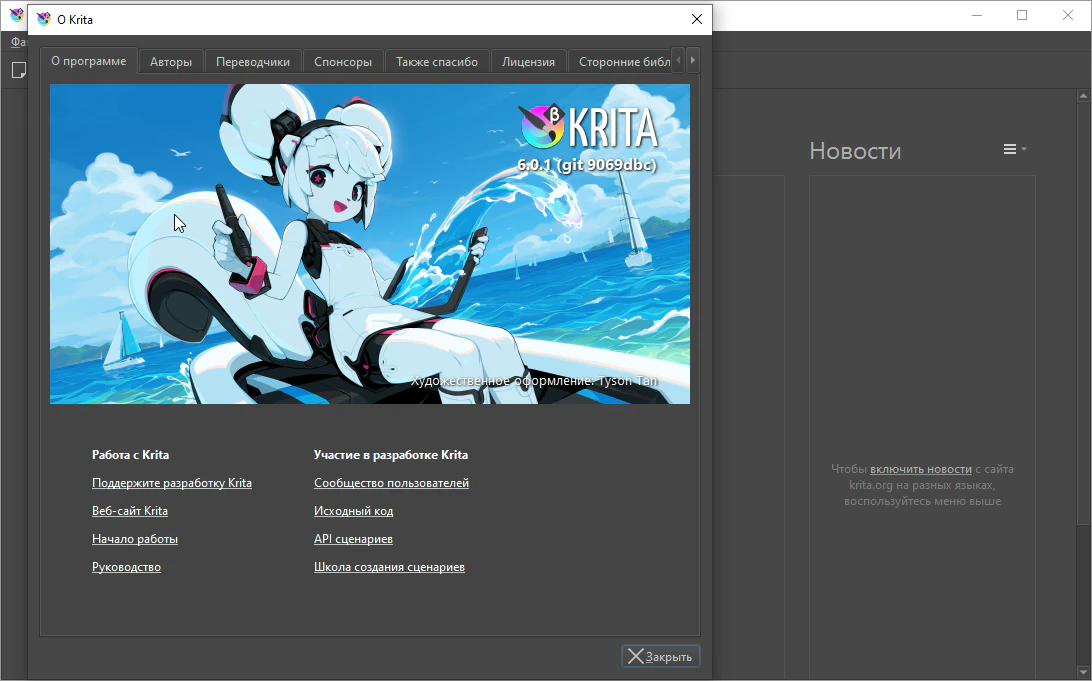Open the Руководство link
The height and width of the screenshot is (681, 1092).
tap(126, 567)
